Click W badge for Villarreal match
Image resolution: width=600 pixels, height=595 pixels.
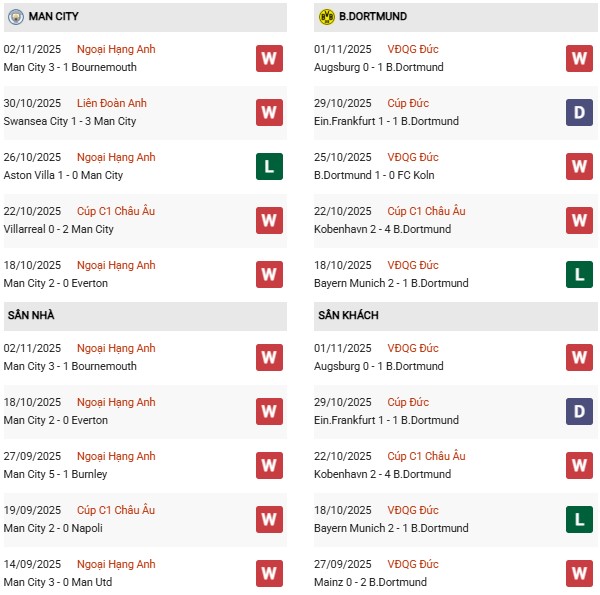pos(269,220)
